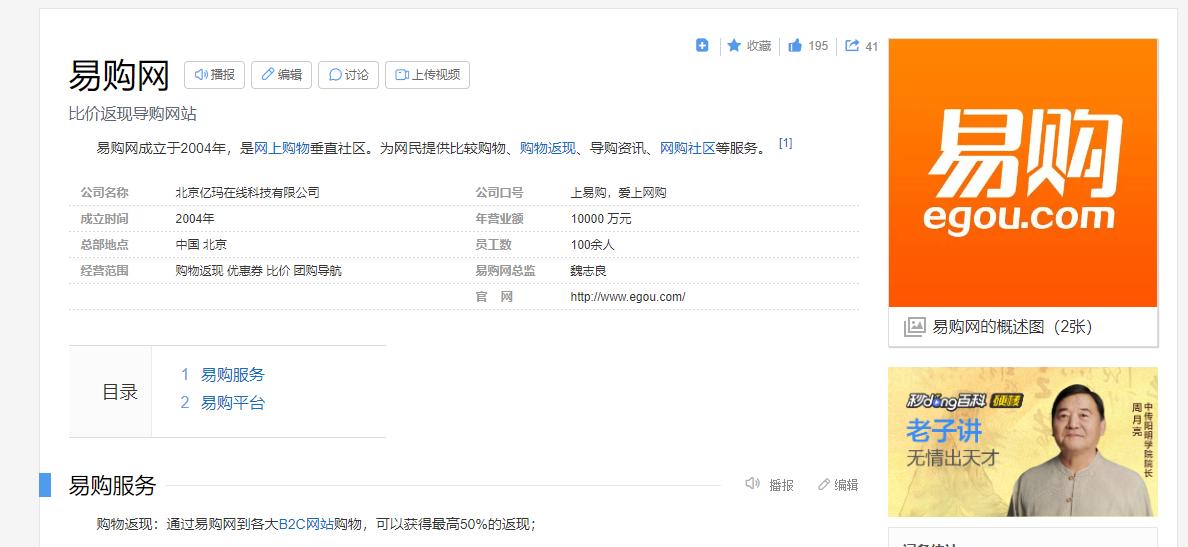Like the entry via thumbs-up icon
Image resolution: width=1188 pixels, height=547 pixels.
point(795,45)
